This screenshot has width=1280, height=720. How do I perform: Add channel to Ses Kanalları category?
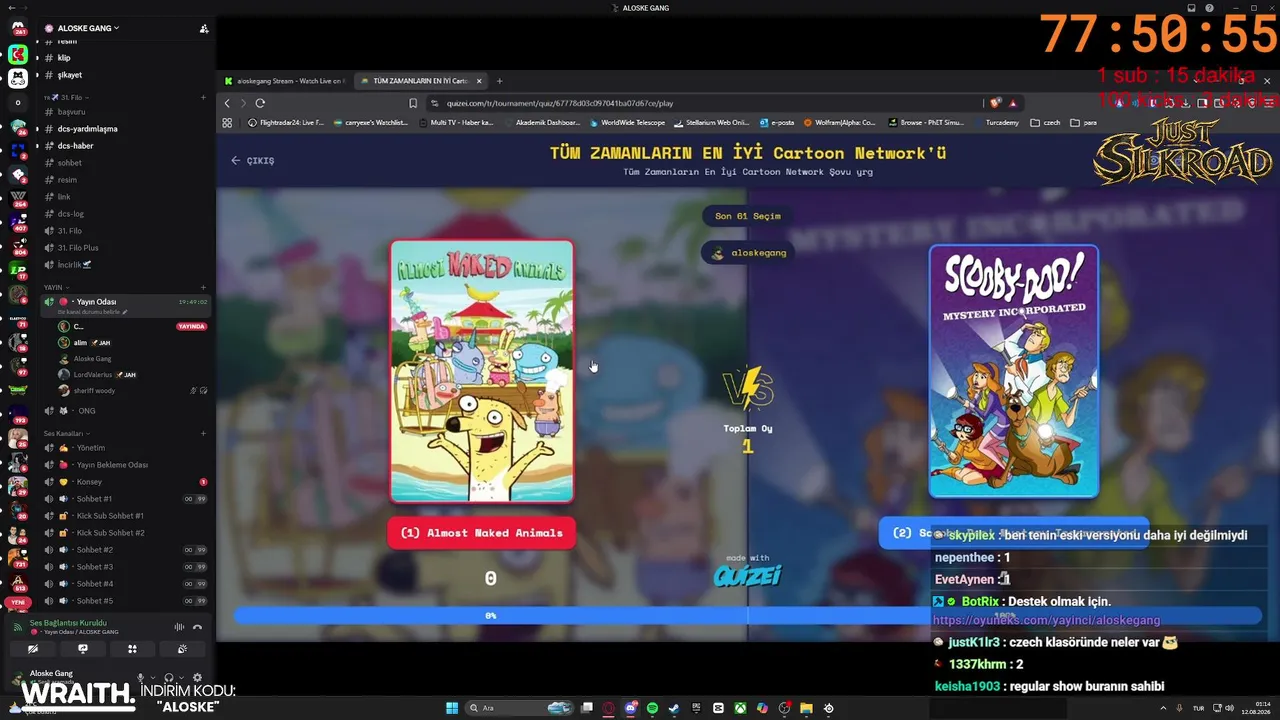click(203, 433)
